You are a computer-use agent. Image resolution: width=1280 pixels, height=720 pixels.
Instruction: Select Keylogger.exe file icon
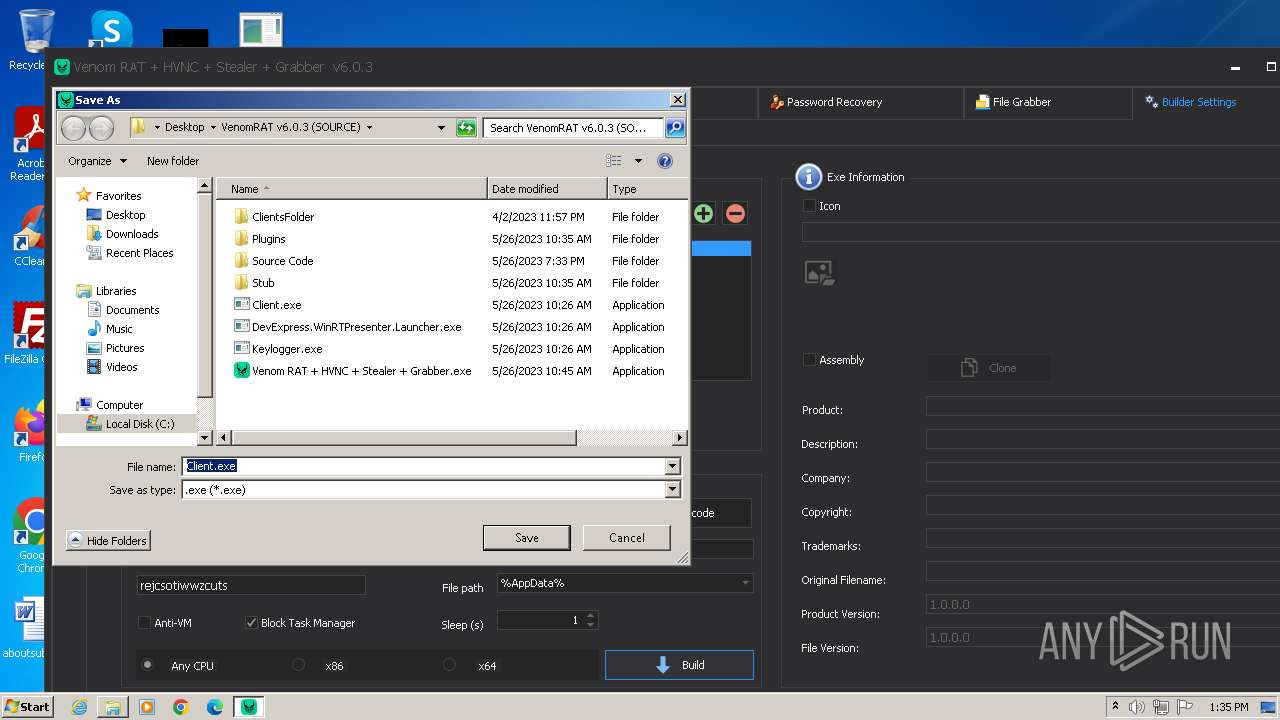241,349
